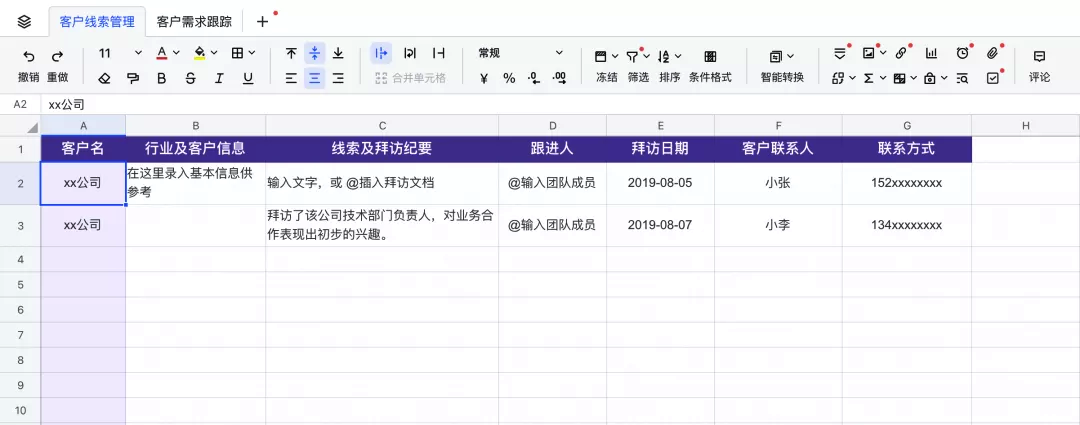Click decrease decimal places icon
1080x425 pixels.
click(534, 79)
